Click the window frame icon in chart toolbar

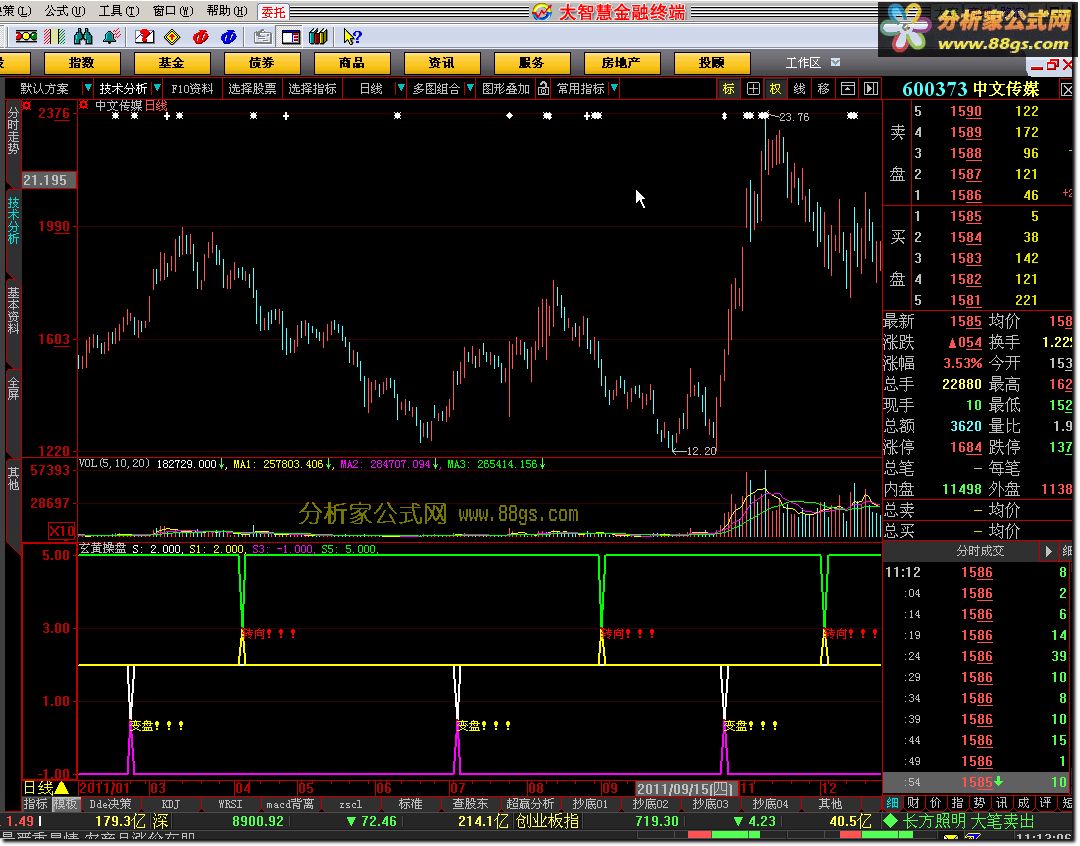pos(848,88)
